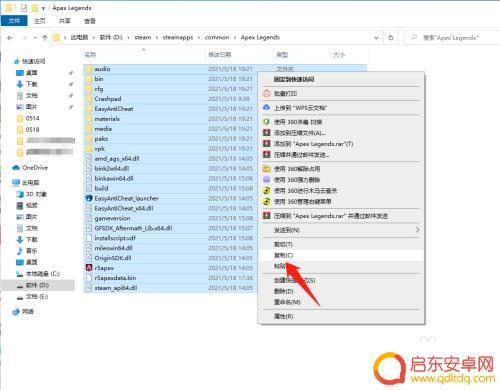Open the 文件 ribbon tab
Image resolution: width=500 pixels, height=390 pixels.
coord(14,21)
